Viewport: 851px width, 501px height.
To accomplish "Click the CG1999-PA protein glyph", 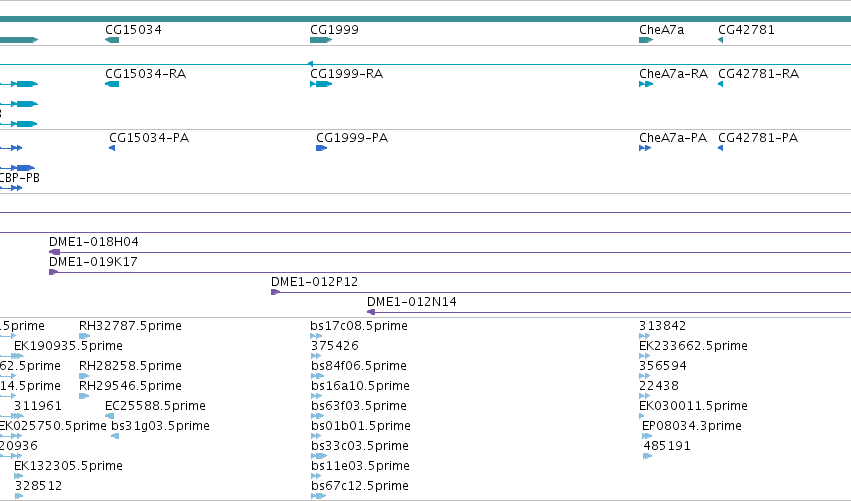I will (x=321, y=148).
